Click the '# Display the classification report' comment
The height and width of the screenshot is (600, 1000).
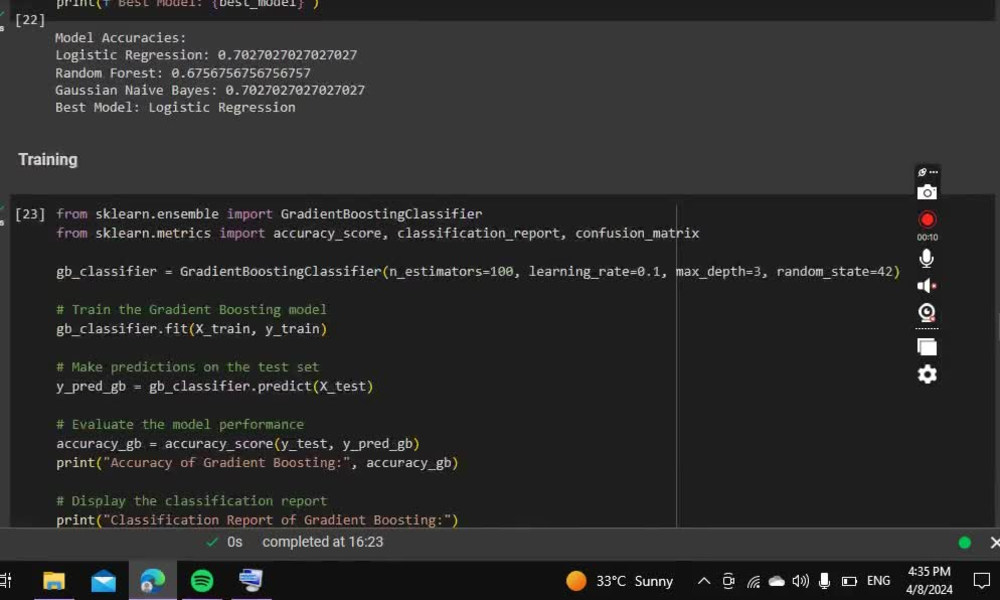191,501
